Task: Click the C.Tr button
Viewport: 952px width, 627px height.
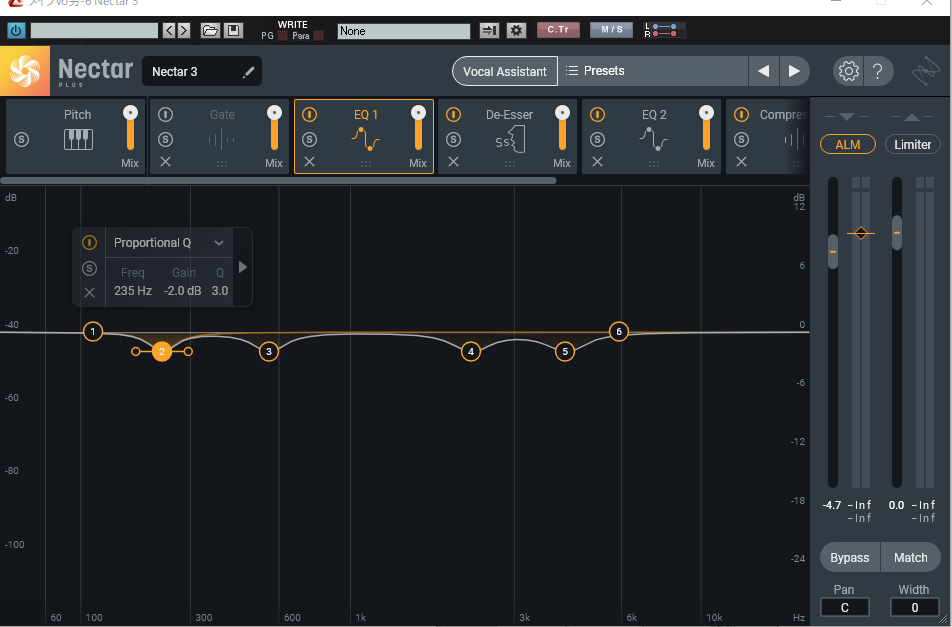Action: point(558,30)
